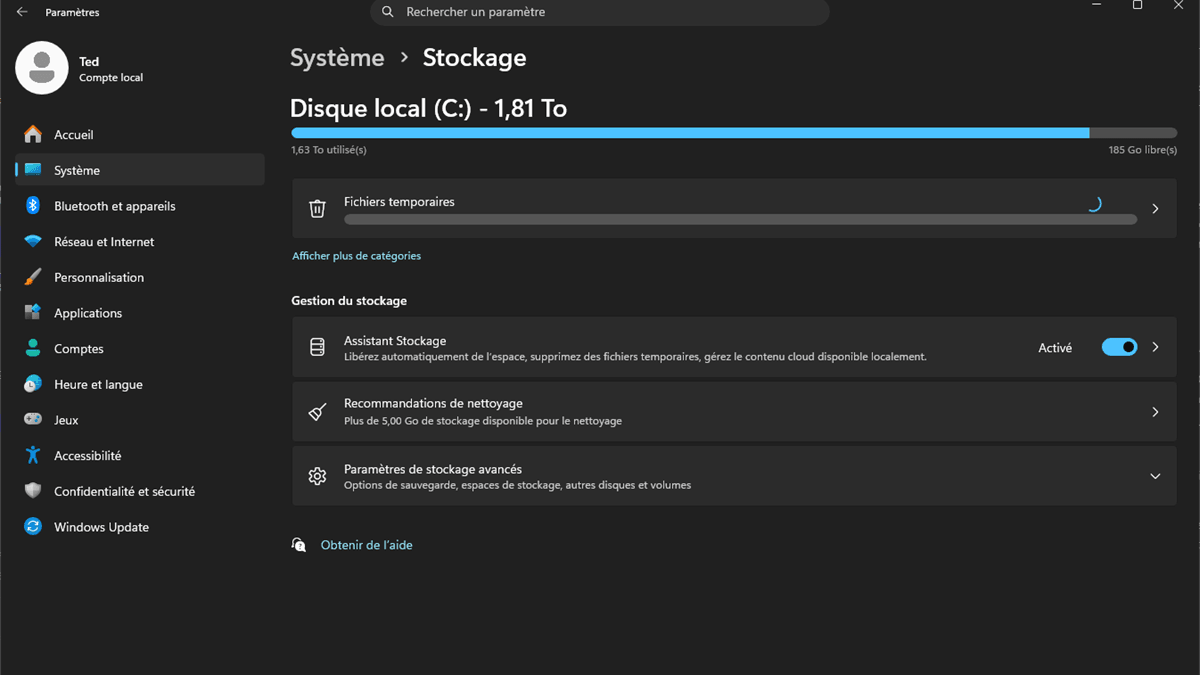Click the Personnalisation paintbrush icon
Viewport: 1200px width, 675px height.
click(x=33, y=277)
